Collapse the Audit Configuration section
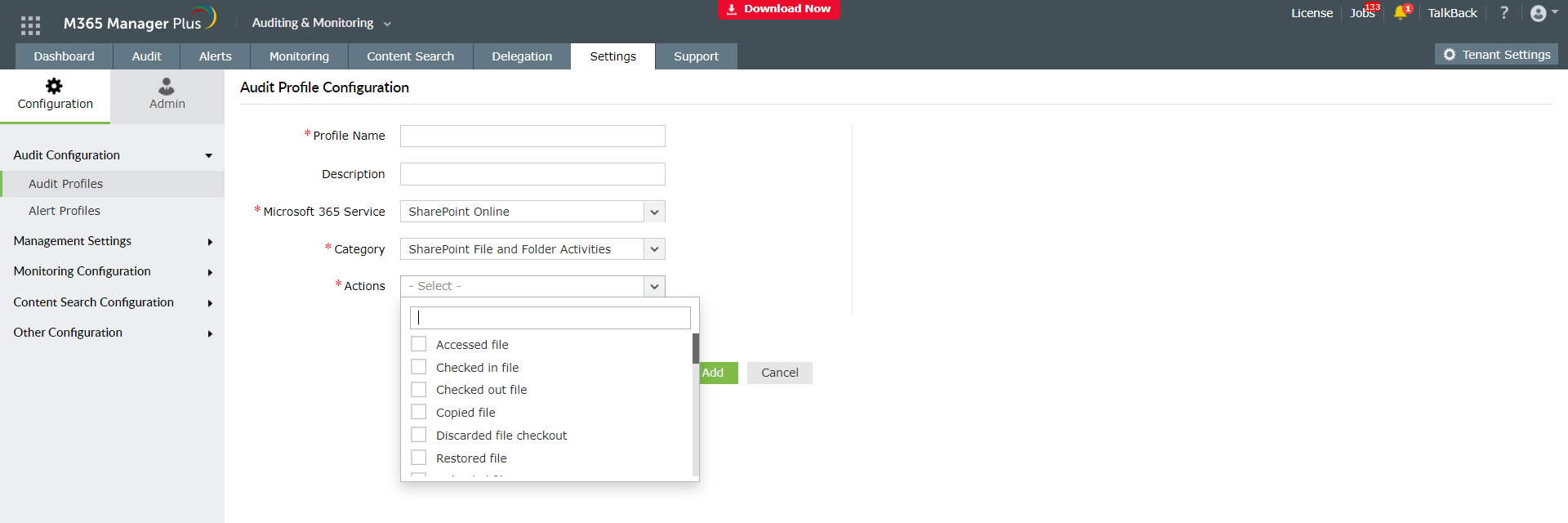 click(112, 155)
